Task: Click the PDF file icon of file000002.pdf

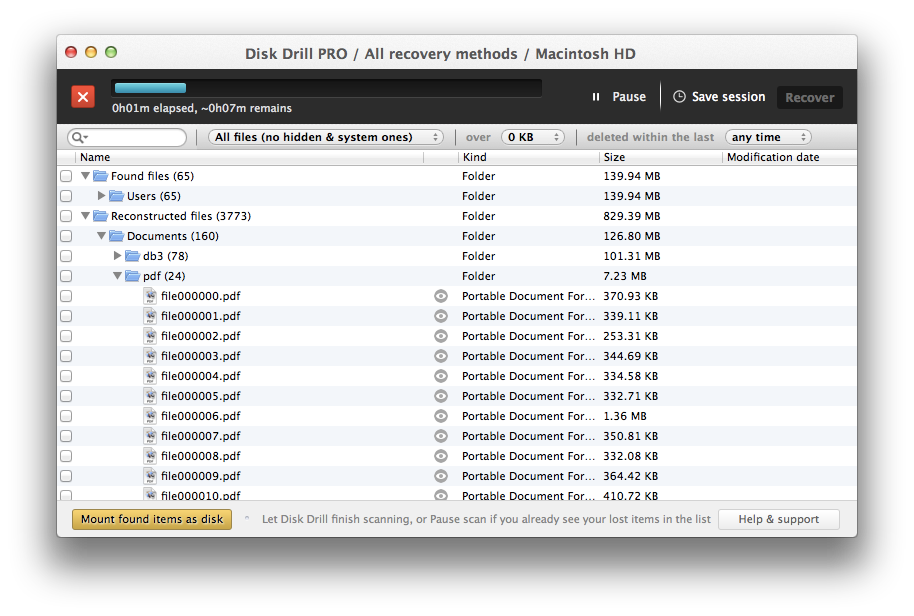Action: pyautogui.click(x=150, y=336)
